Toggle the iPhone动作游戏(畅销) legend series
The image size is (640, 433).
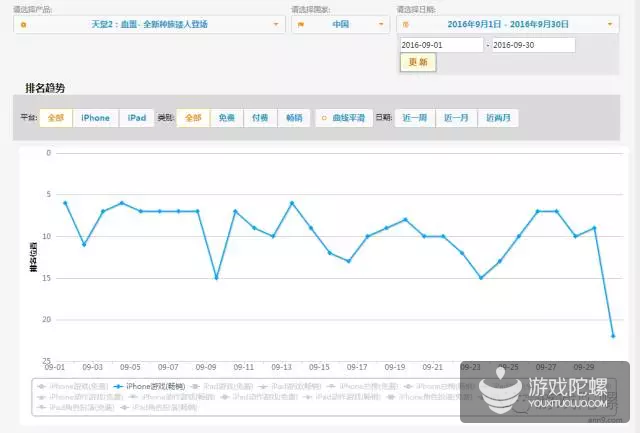(x=172, y=397)
